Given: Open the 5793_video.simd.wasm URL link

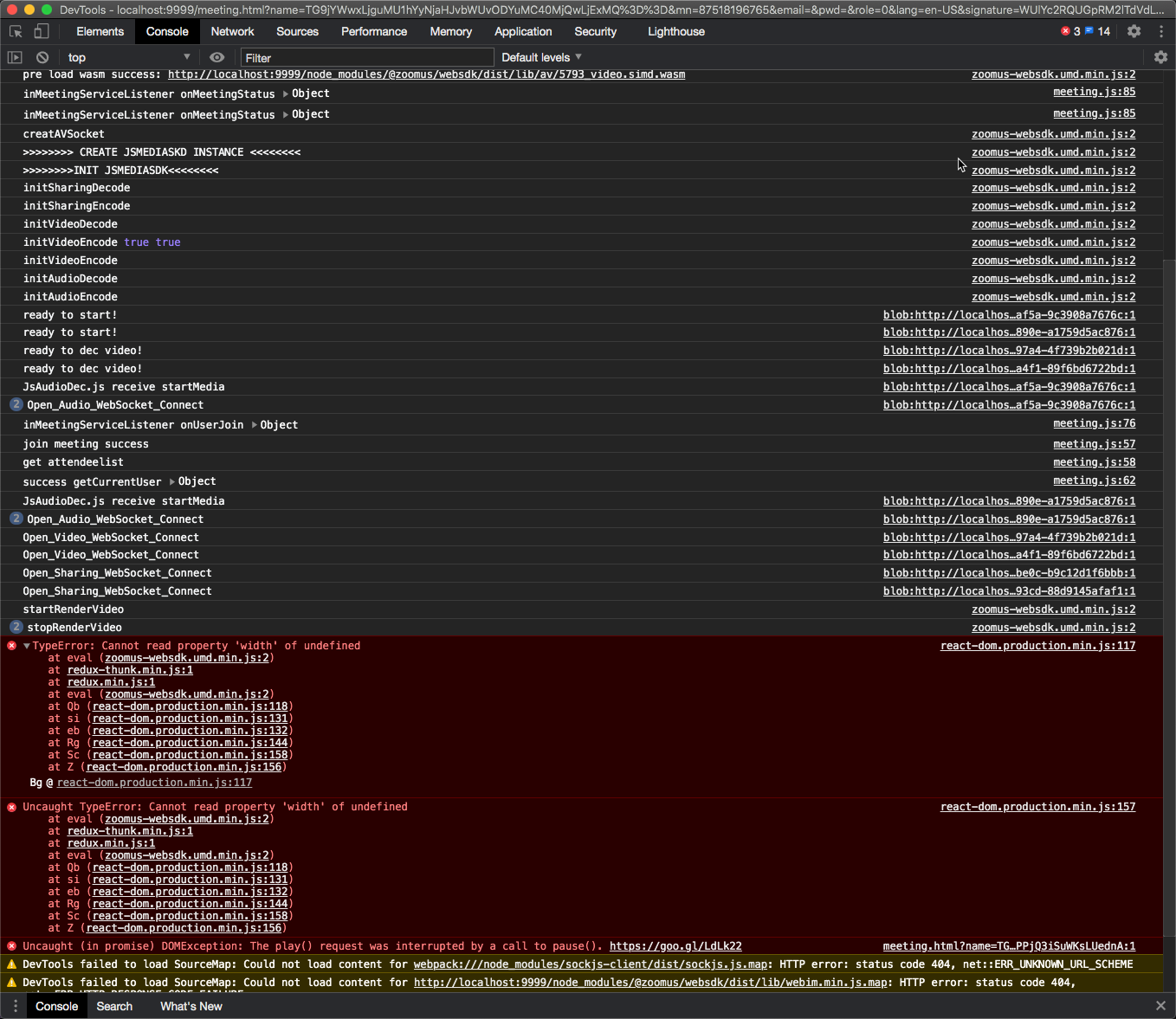Looking at the screenshot, I should [x=426, y=75].
